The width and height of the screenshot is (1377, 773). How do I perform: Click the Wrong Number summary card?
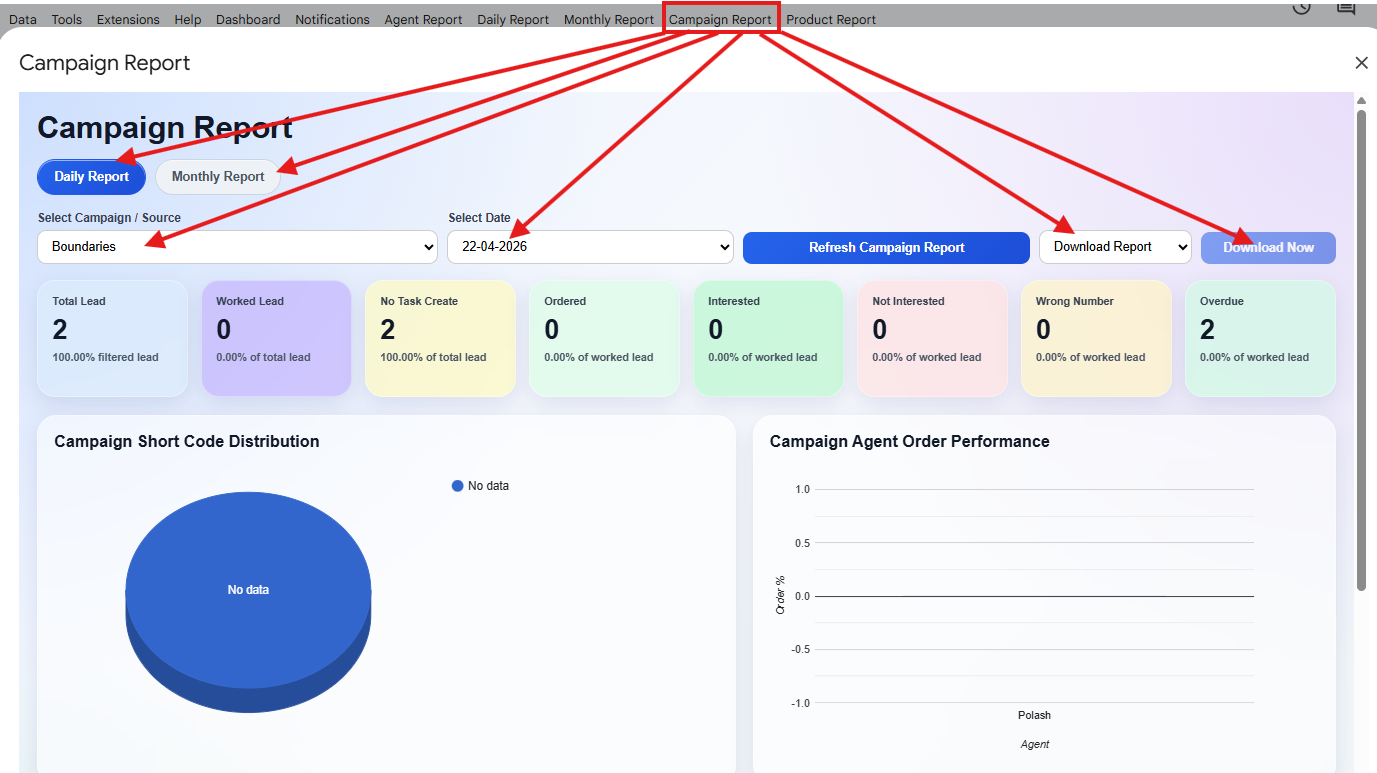1096,338
